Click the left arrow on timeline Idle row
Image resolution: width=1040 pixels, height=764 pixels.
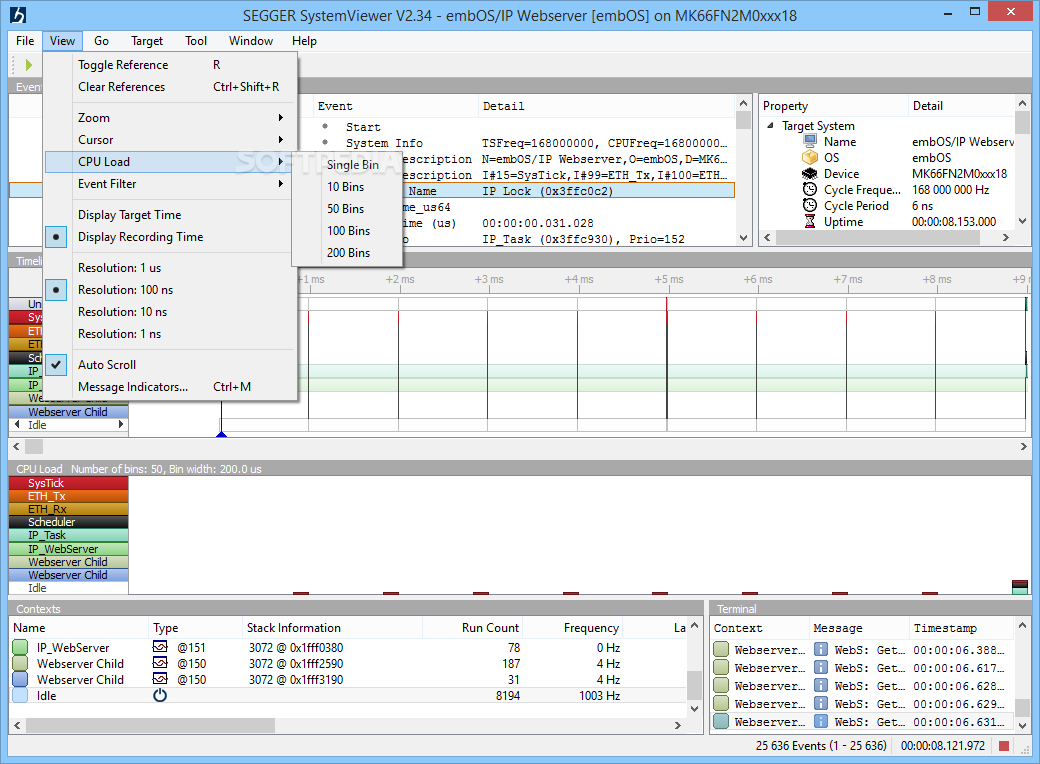tap(17, 424)
